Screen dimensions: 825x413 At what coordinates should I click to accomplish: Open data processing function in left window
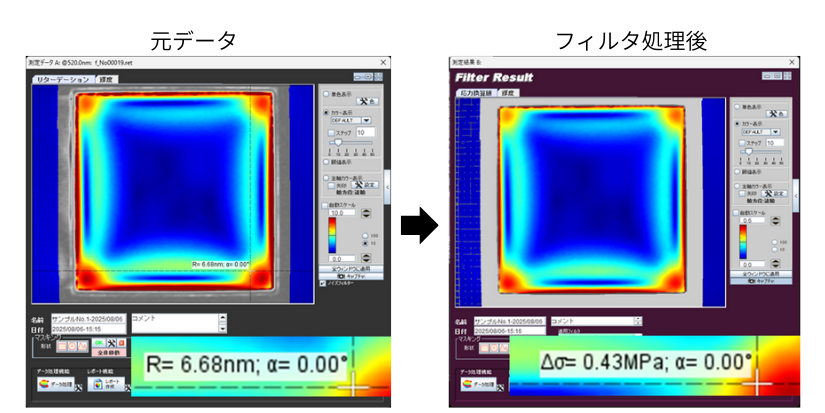coord(56,383)
